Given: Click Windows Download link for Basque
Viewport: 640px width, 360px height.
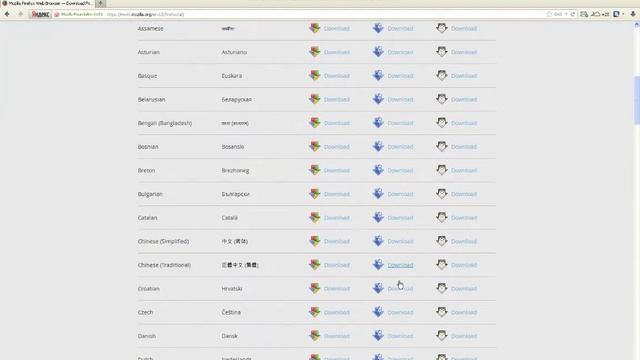Looking at the screenshot, I should (x=337, y=76).
